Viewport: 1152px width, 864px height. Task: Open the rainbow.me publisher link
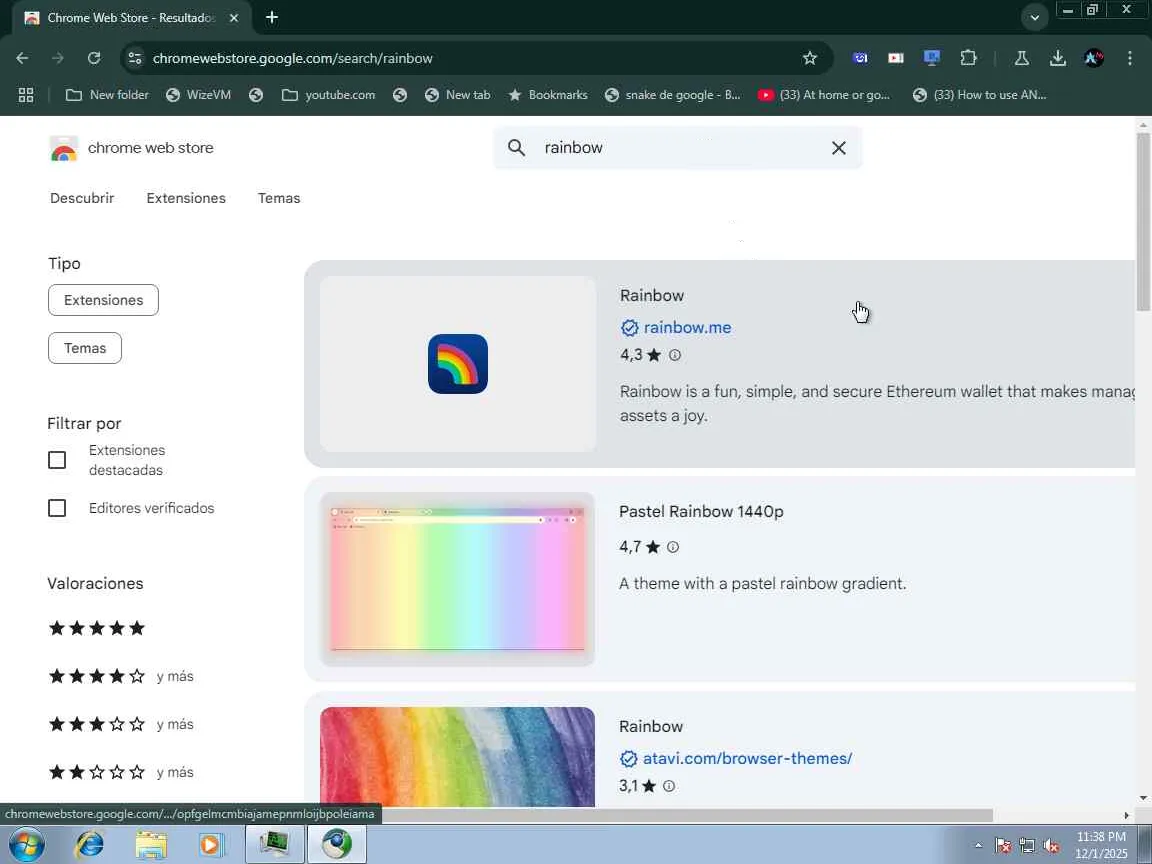(688, 328)
